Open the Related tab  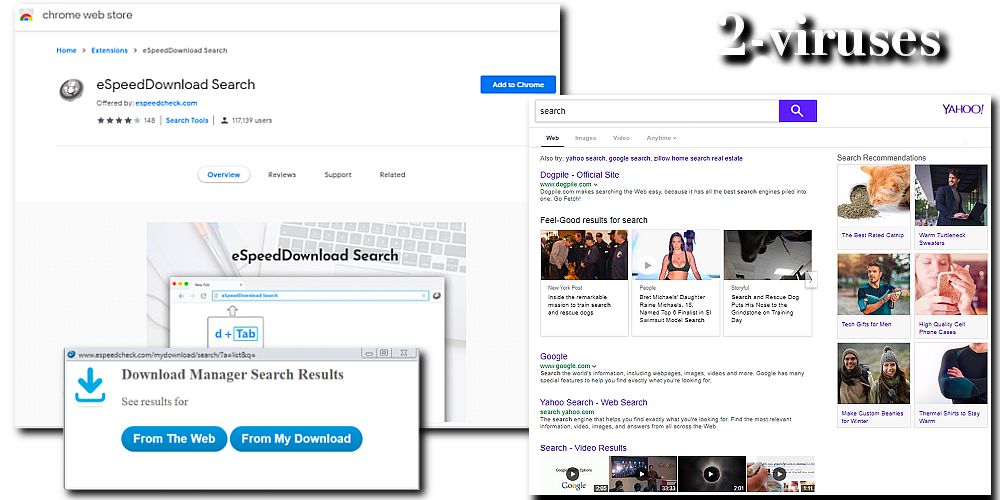tap(392, 175)
